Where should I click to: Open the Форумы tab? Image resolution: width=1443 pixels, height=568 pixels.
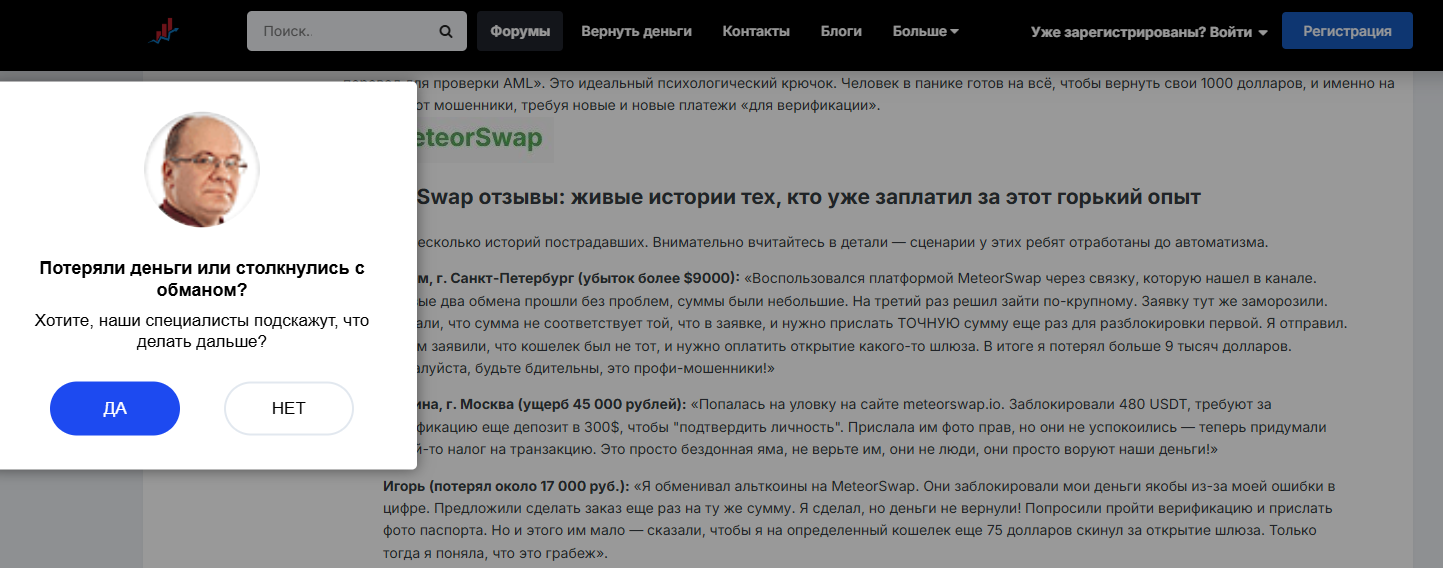pos(520,31)
